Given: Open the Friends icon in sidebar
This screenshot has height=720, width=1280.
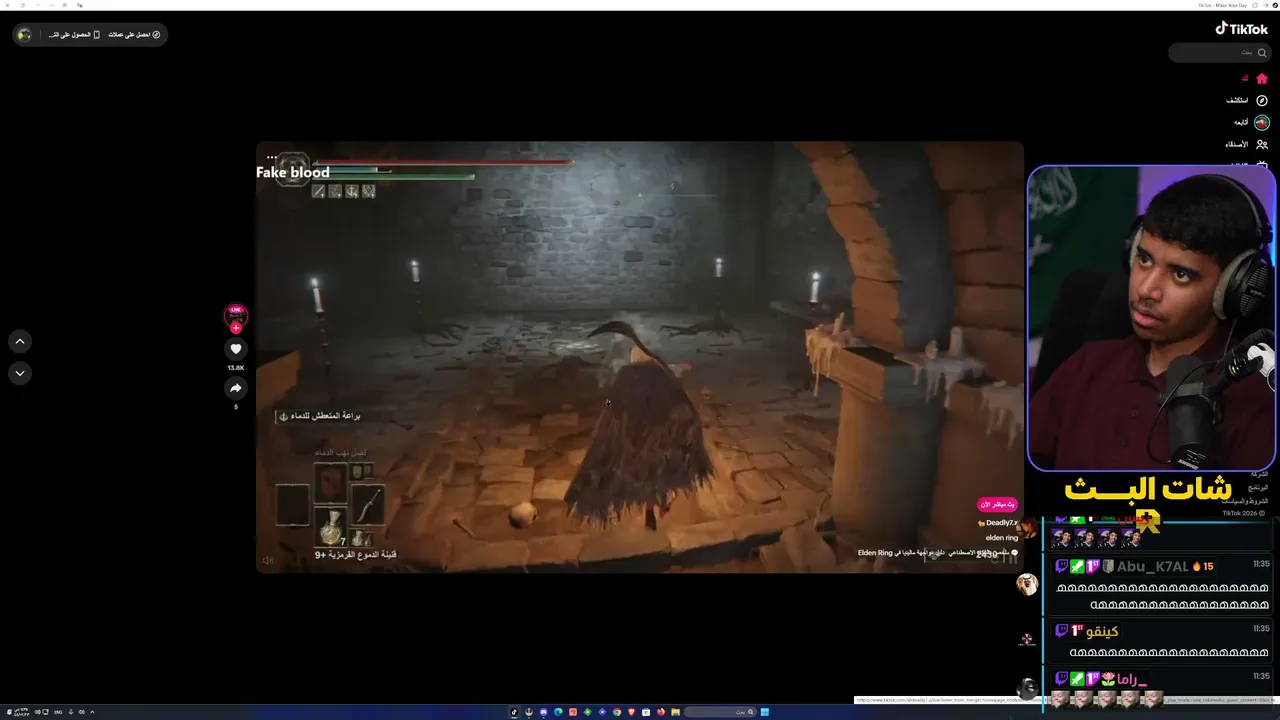Looking at the screenshot, I should [1262, 144].
